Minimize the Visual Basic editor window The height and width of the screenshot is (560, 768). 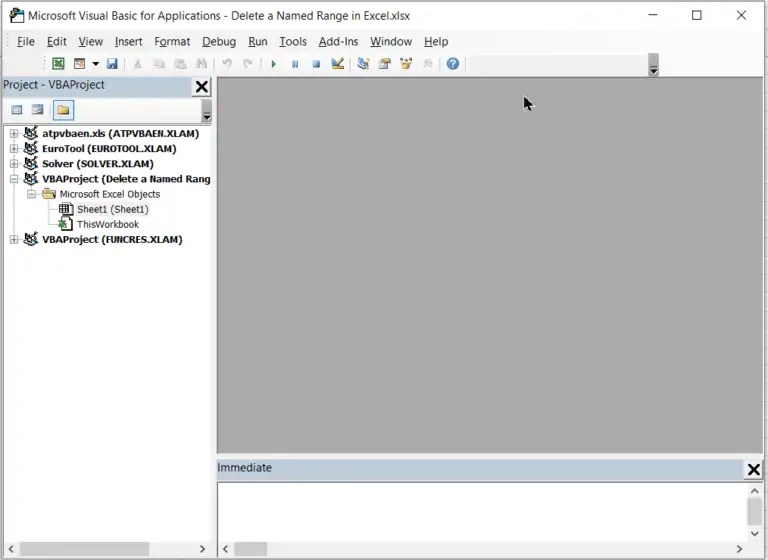pos(653,16)
